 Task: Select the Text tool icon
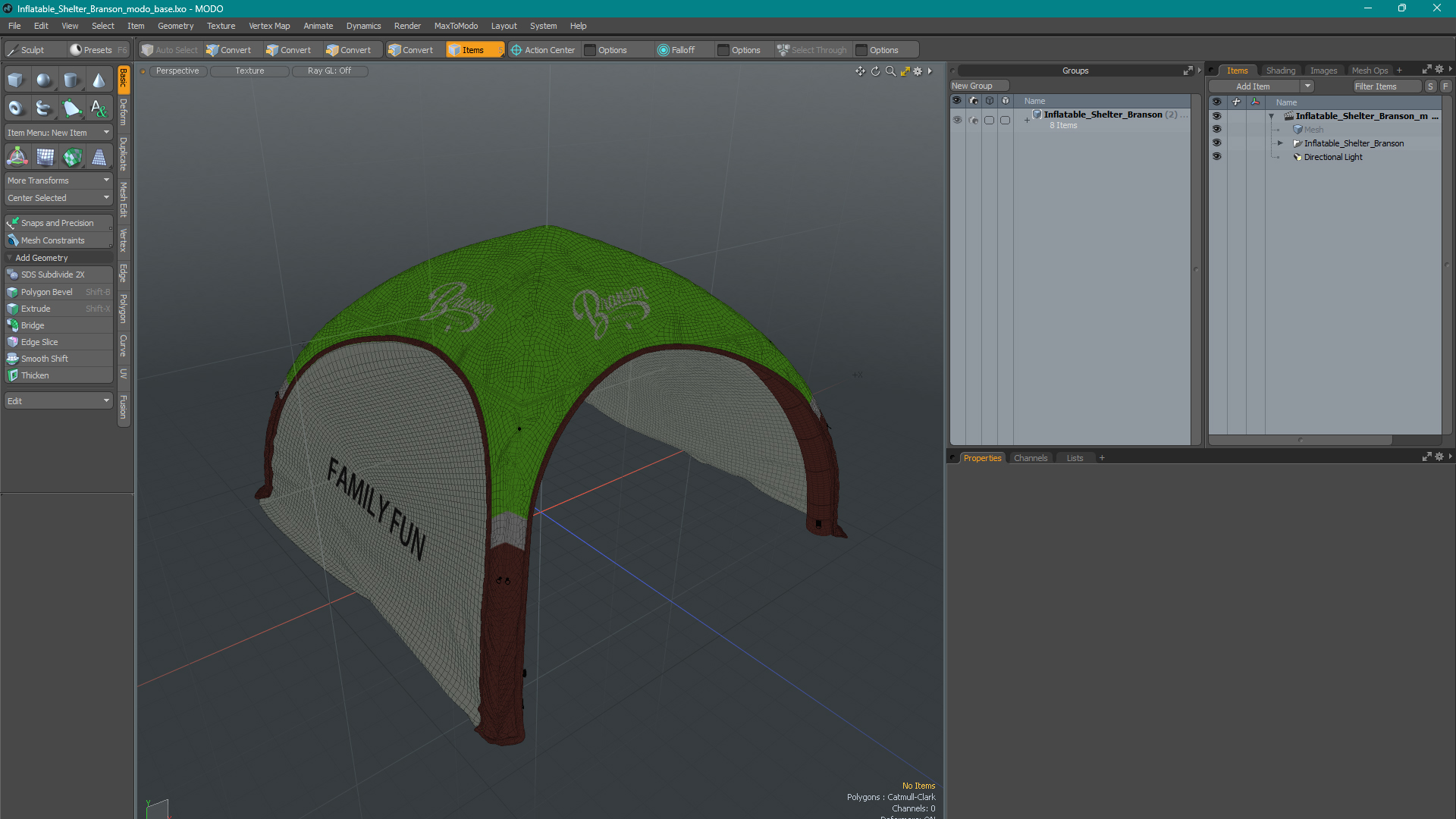[x=99, y=108]
